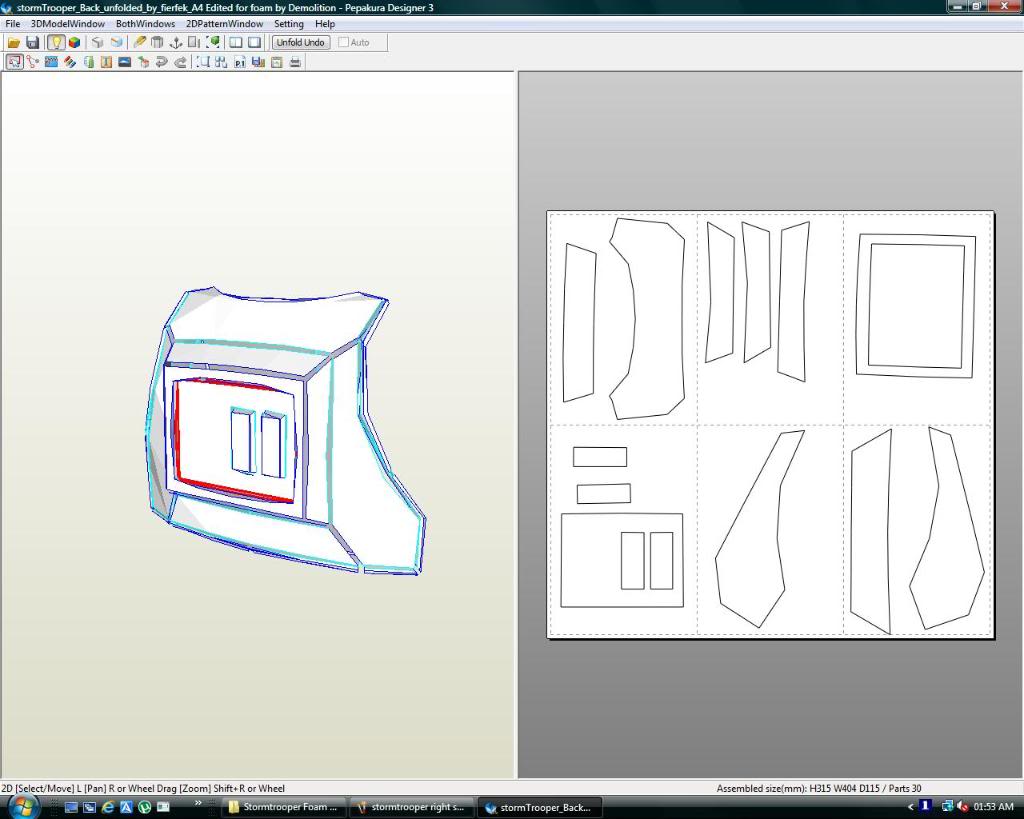This screenshot has height=819, width=1024.
Task: Select the split two-pane window layout icon
Action: 236,42
